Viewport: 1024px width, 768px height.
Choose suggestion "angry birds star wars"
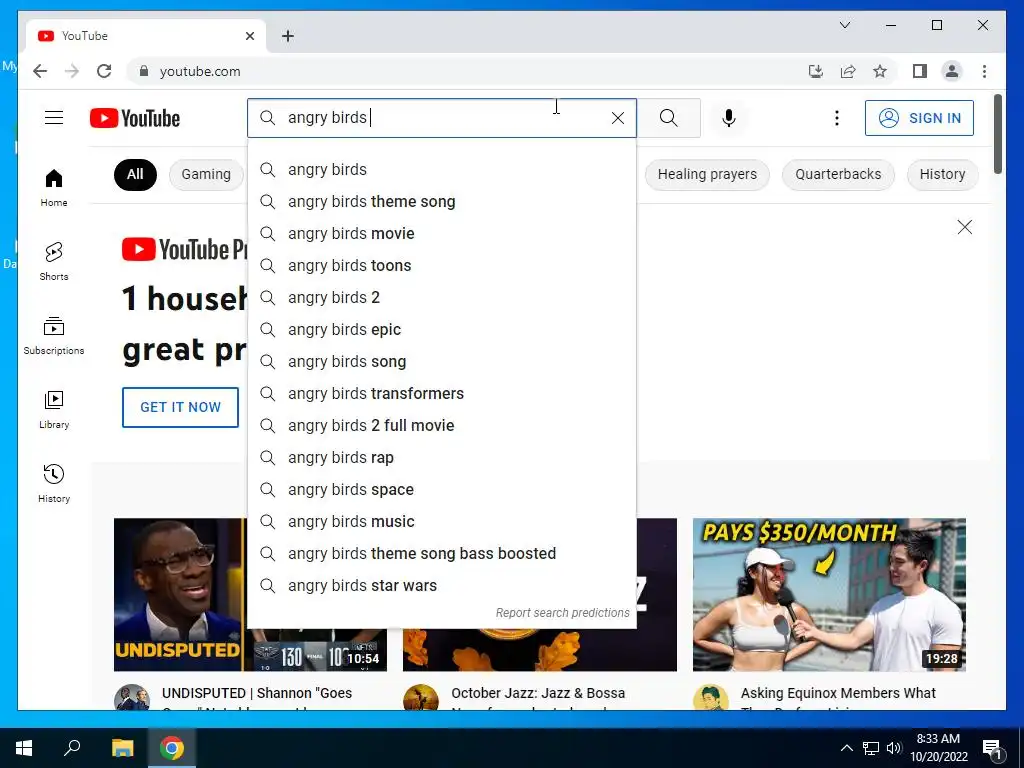click(x=442, y=586)
